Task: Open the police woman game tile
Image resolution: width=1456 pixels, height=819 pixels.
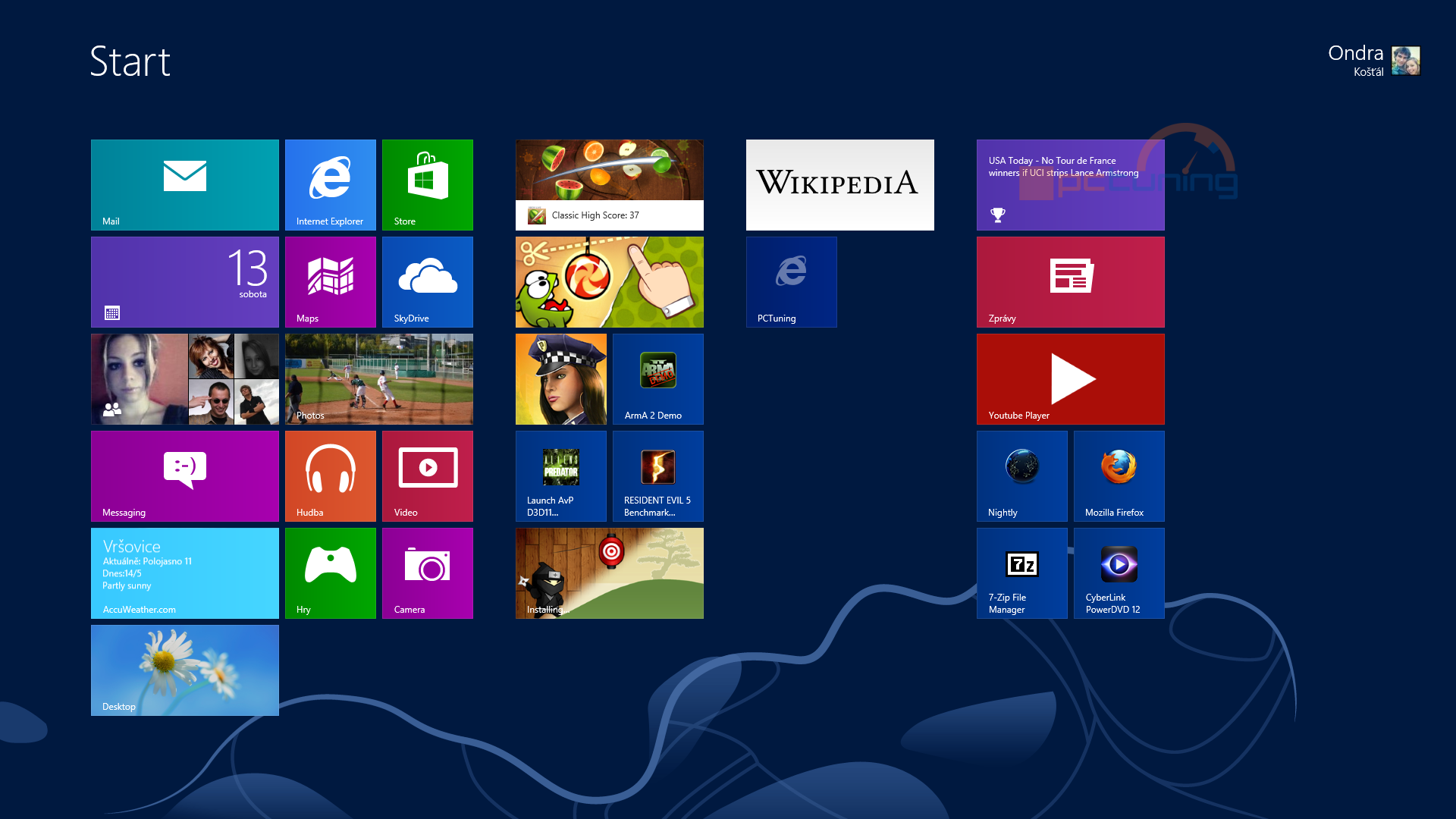Action: [x=561, y=379]
